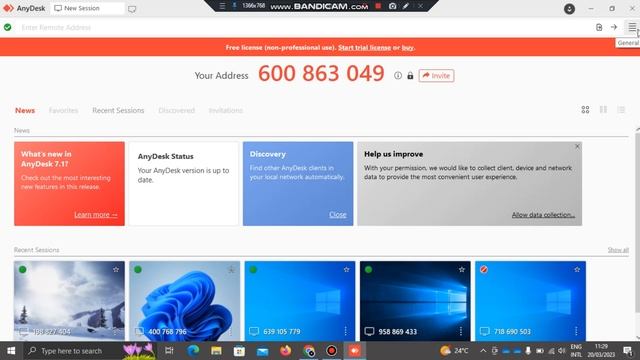This screenshot has width=640, height=360.
Task: Click the Enter Remote Address field
Action: click(302, 27)
